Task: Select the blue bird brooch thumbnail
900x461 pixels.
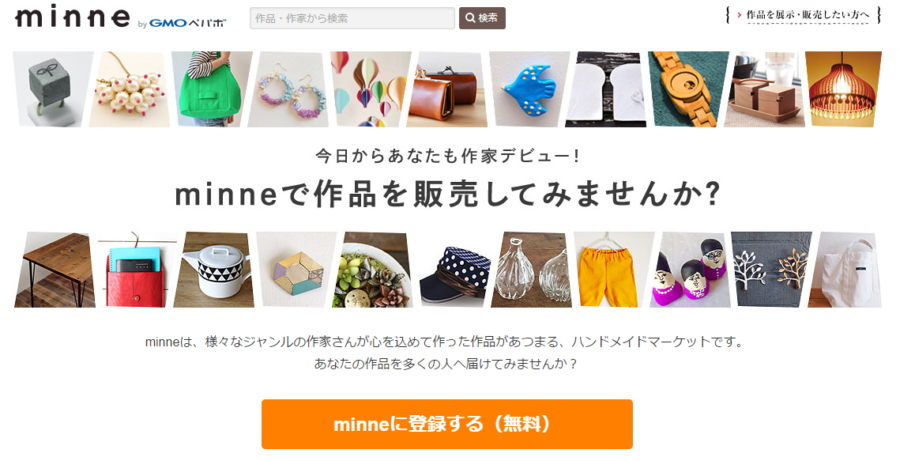Action: [529, 89]
